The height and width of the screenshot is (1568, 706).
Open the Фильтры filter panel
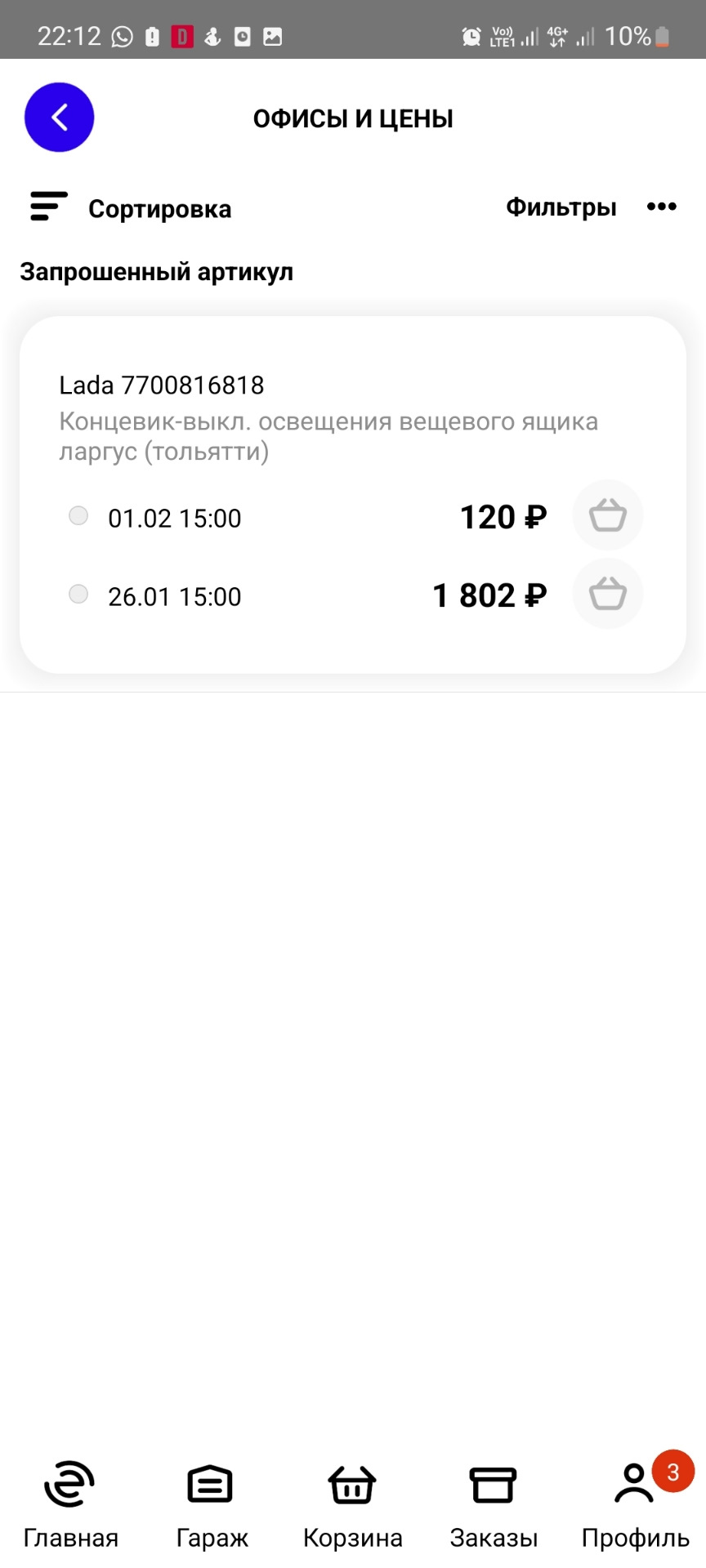pos(561,207)
